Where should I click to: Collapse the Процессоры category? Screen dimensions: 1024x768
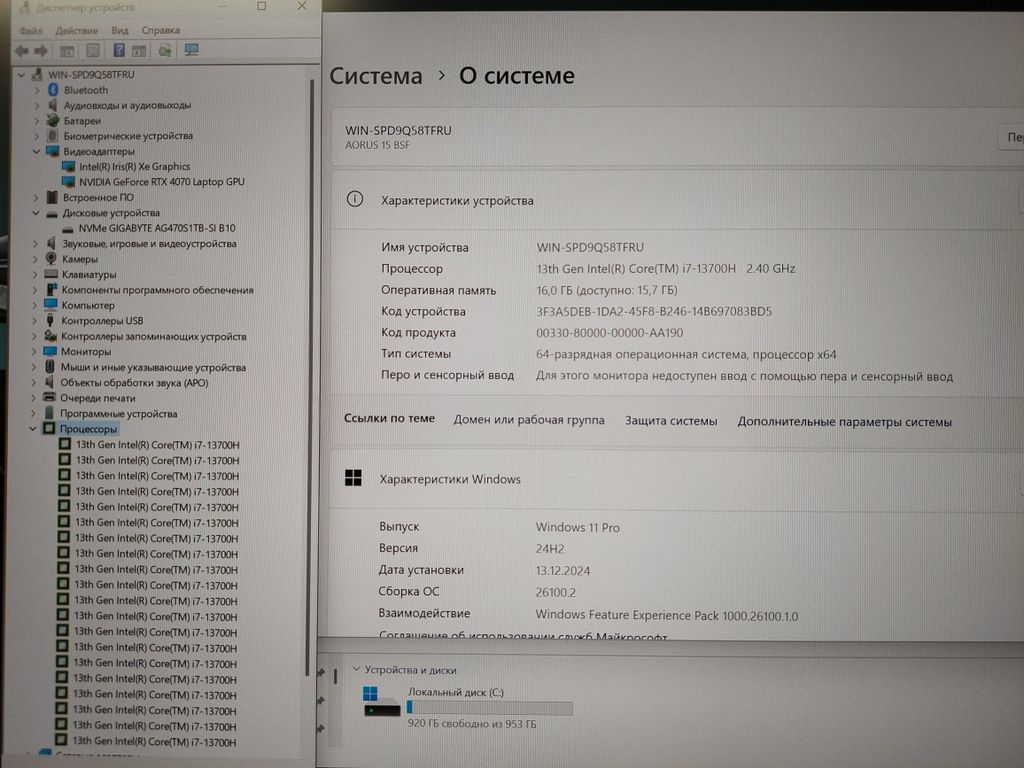tap(34, 429)
